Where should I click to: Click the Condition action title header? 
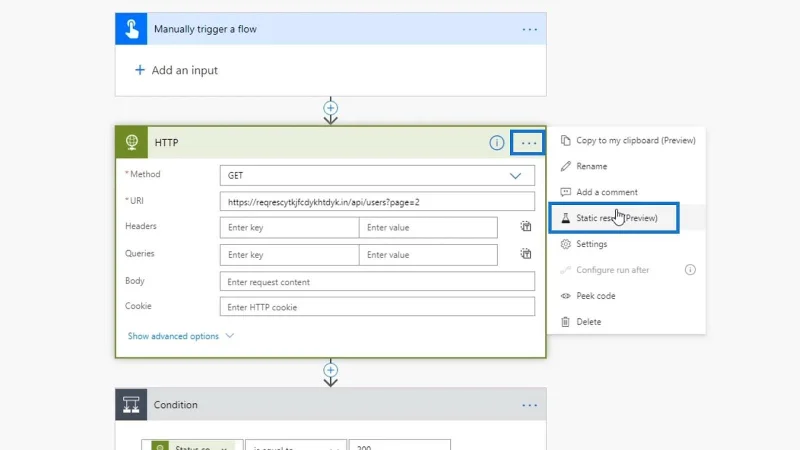176,405
